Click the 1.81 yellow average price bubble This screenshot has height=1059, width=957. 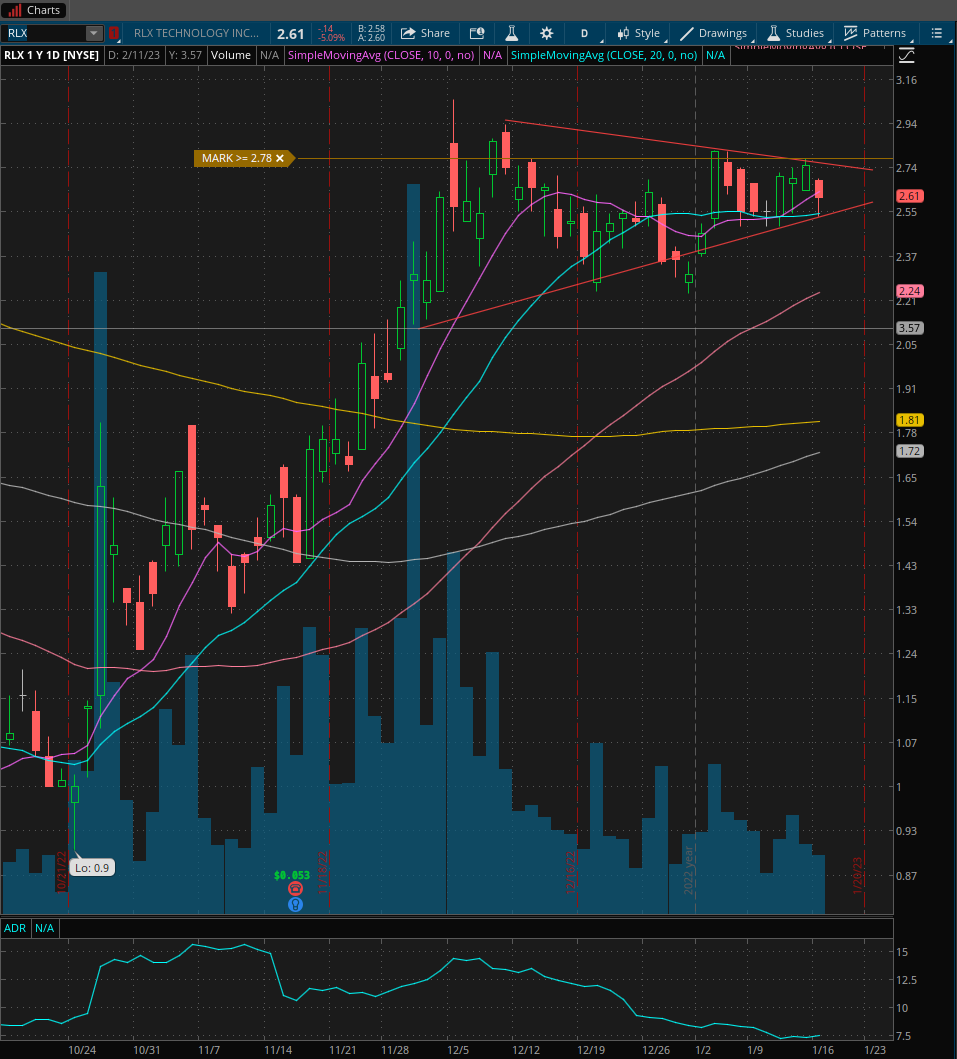click(909, 420)
